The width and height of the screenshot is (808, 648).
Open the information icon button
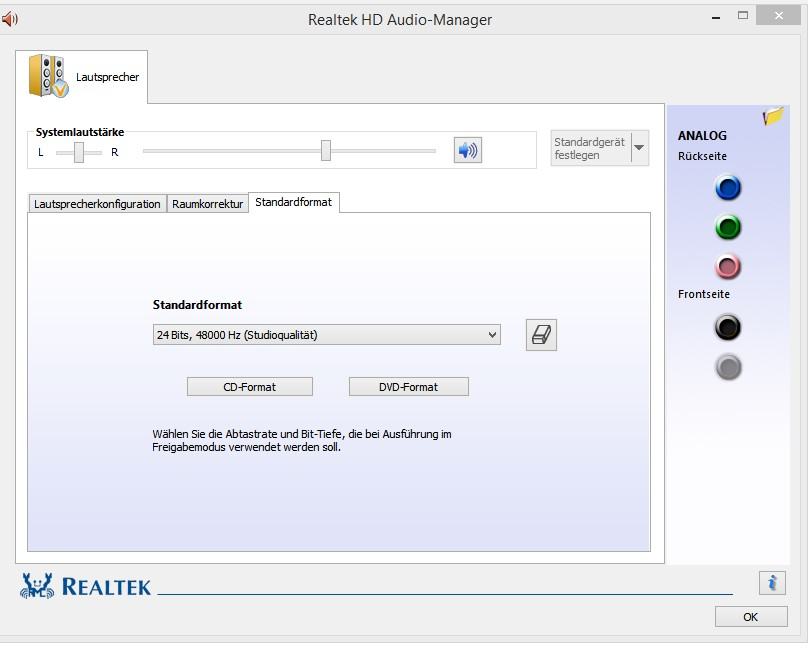(772, 583)
